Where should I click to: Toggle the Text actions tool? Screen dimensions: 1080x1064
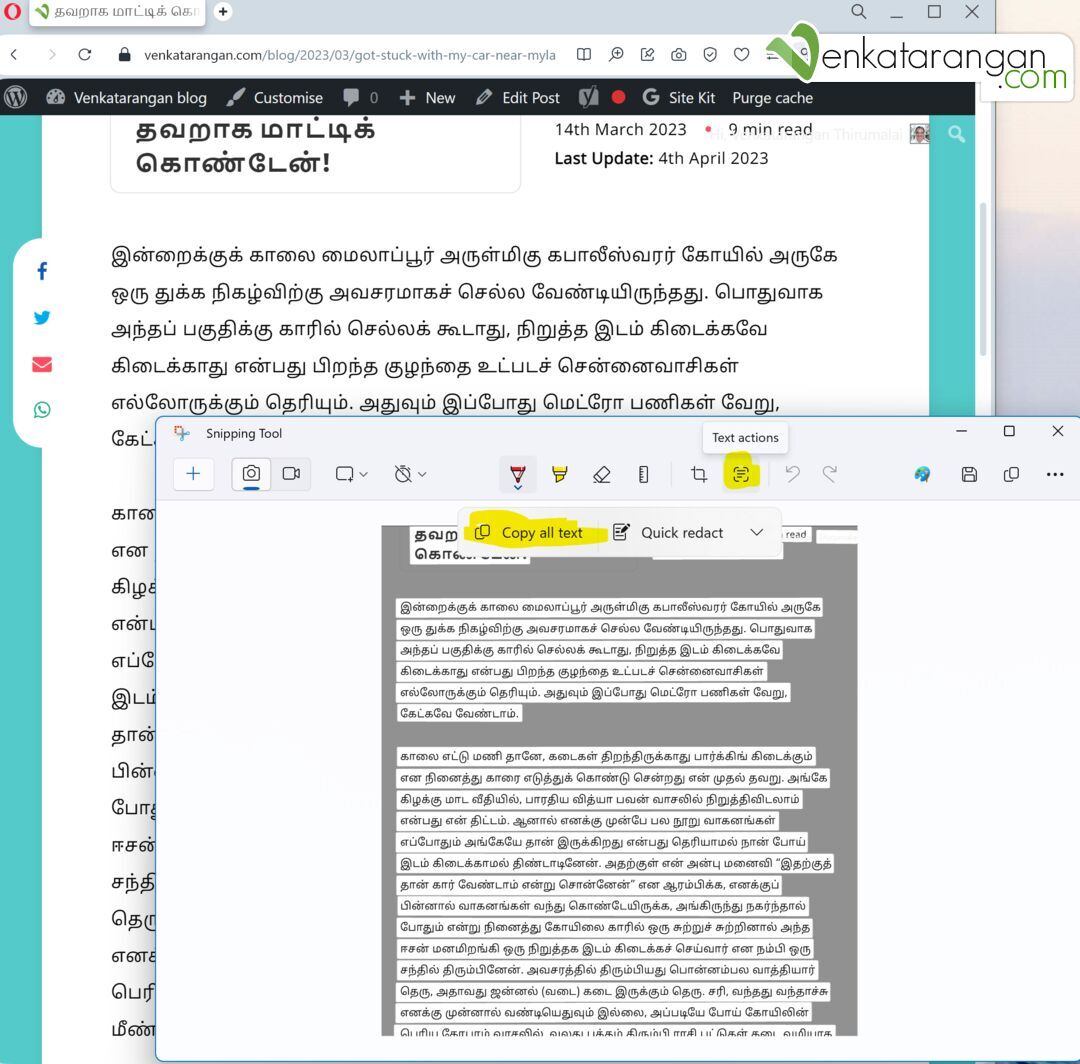click(x=740, y=474)
